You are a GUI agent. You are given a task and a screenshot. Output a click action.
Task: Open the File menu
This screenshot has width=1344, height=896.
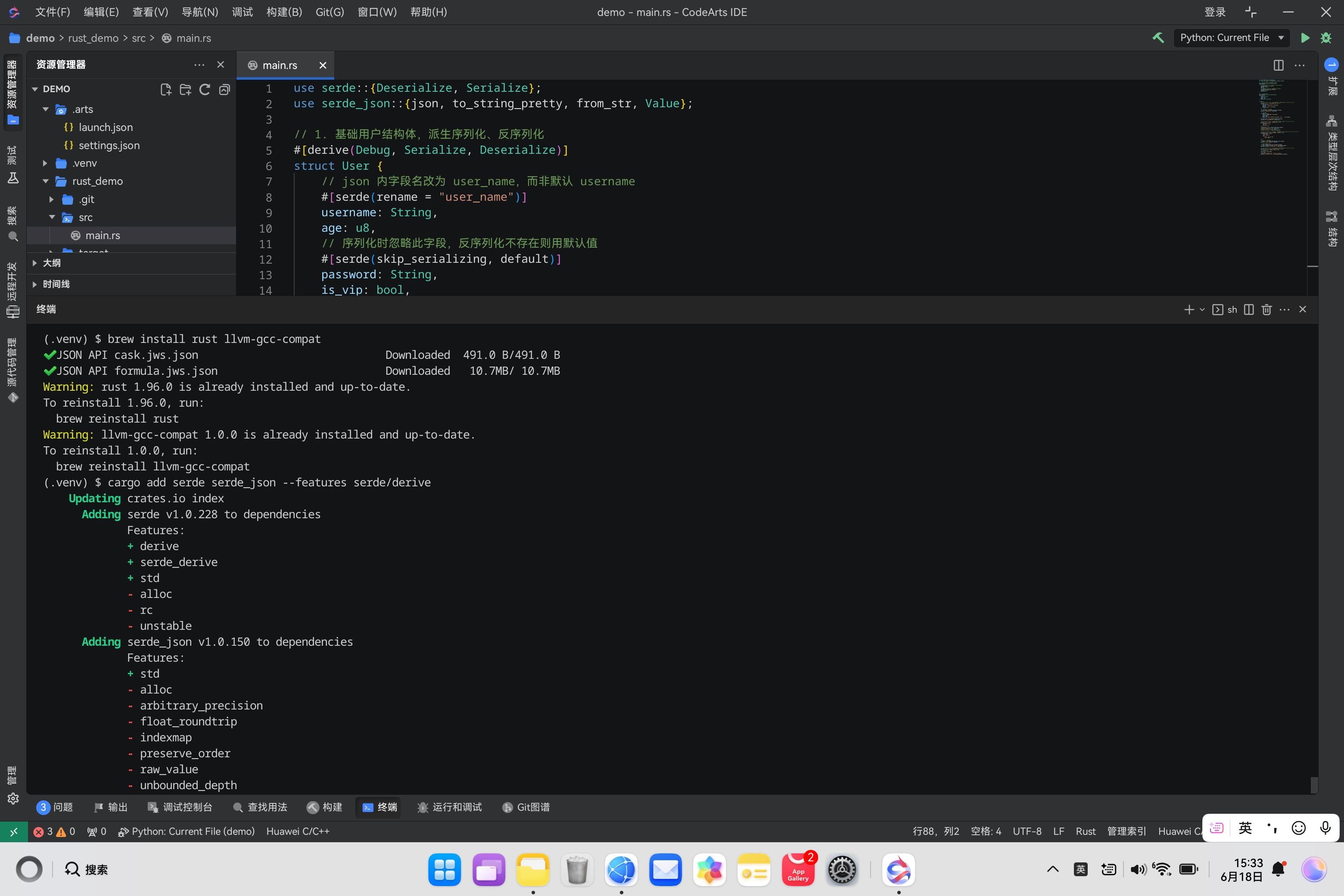pos(53,12)
